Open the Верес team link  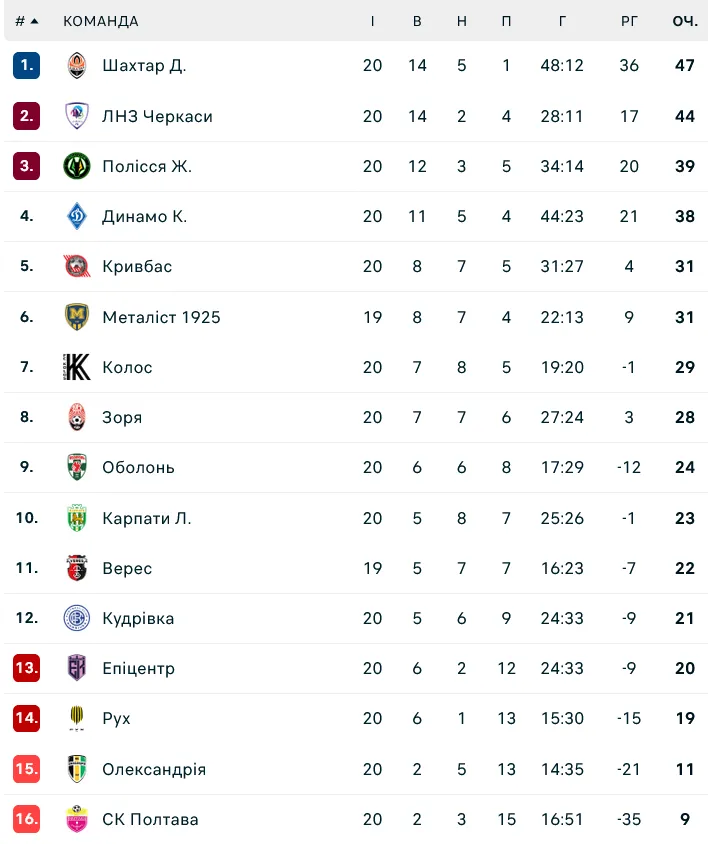tap(127, 568)
